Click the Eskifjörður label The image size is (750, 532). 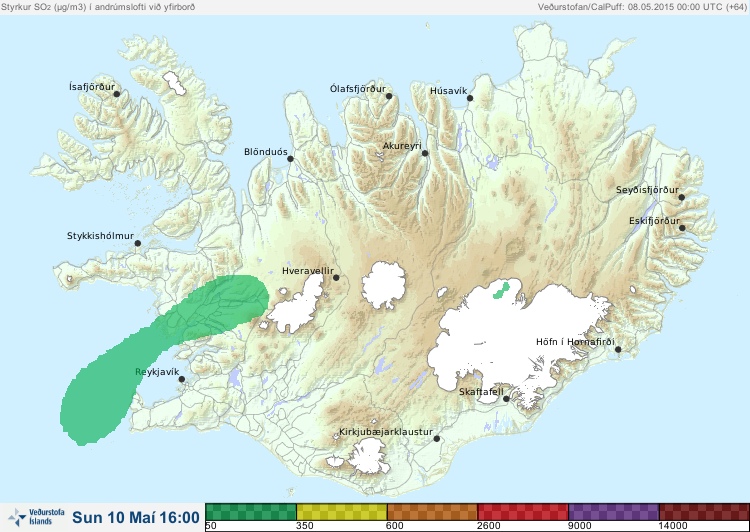[x=654, y=221]
